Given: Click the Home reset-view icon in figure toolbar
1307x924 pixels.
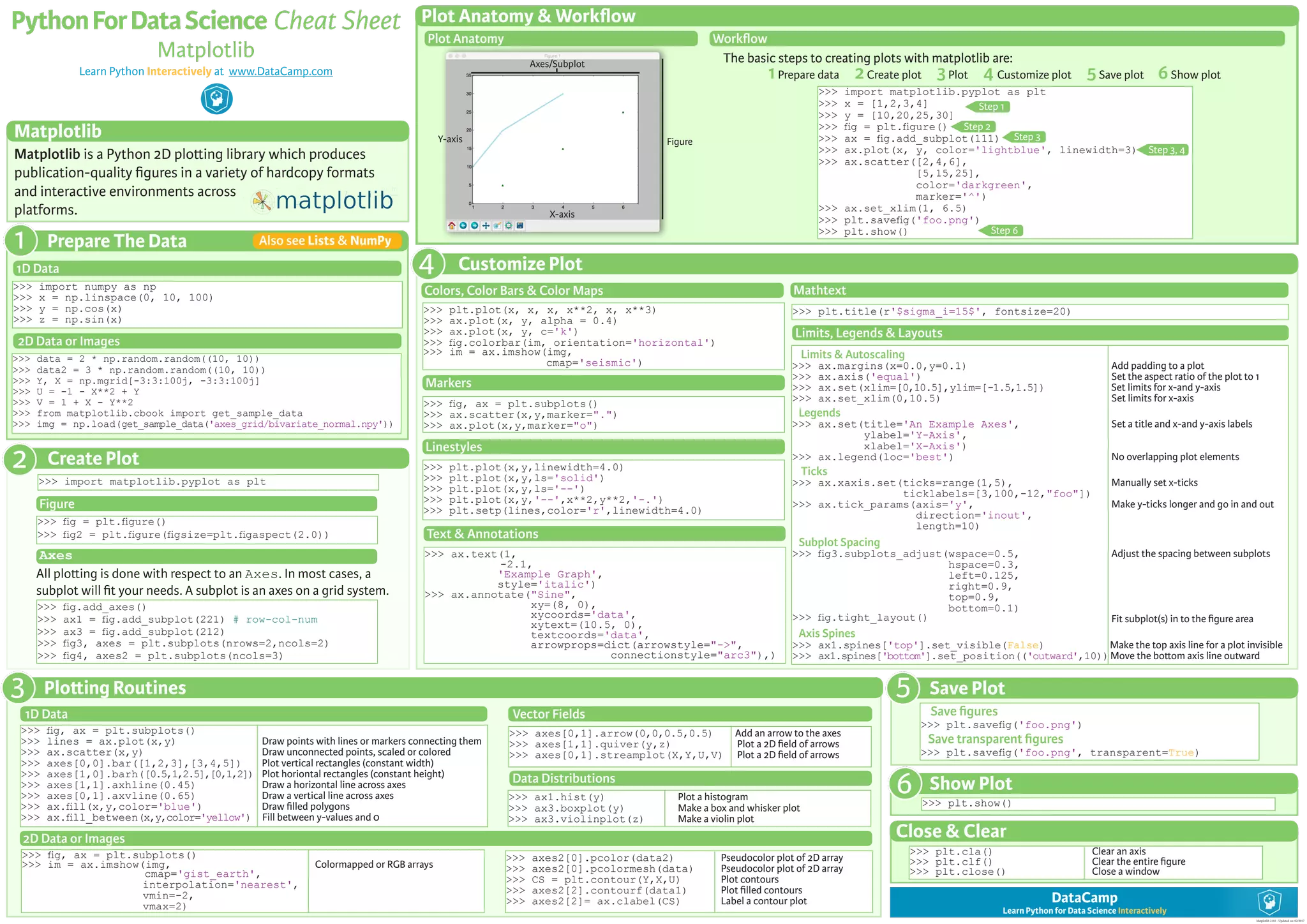Looking at the screenshot, I should pyautogui.click(x=452, y=226).
